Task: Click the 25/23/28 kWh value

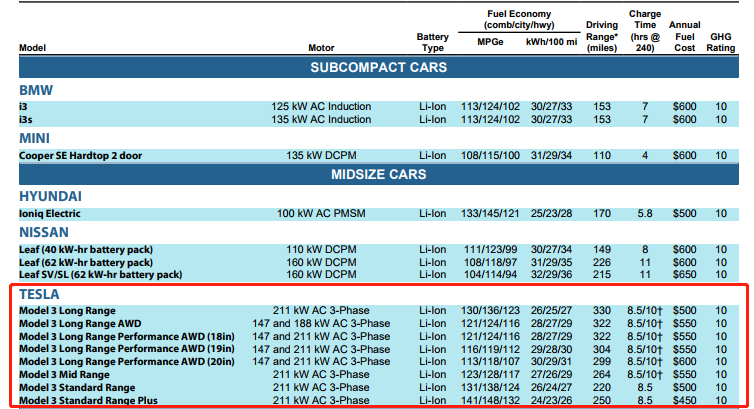Action: coord(551,213)
